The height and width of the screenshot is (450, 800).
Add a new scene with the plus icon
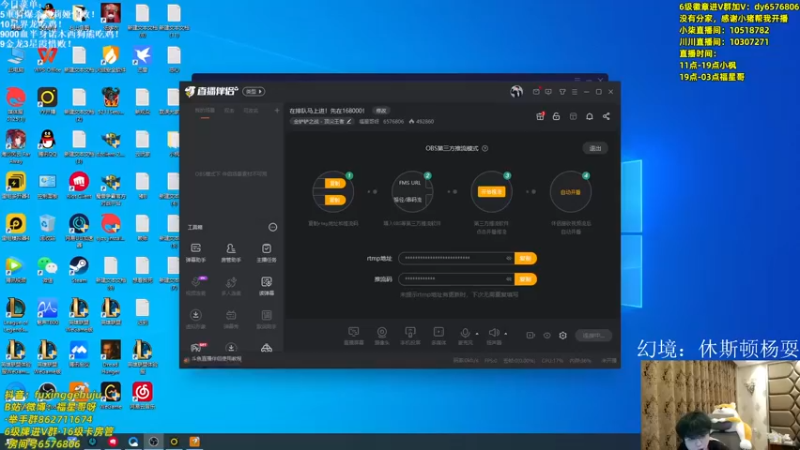[x=277, y=110]
